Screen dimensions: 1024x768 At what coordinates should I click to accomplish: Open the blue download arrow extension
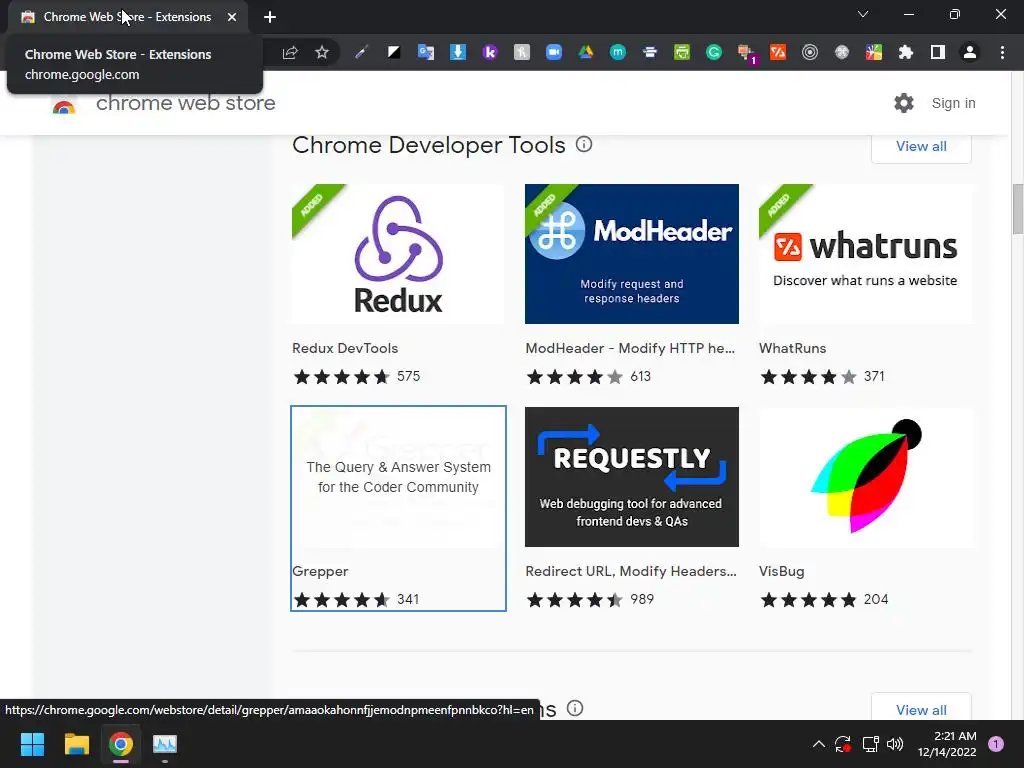click(458, 53)
